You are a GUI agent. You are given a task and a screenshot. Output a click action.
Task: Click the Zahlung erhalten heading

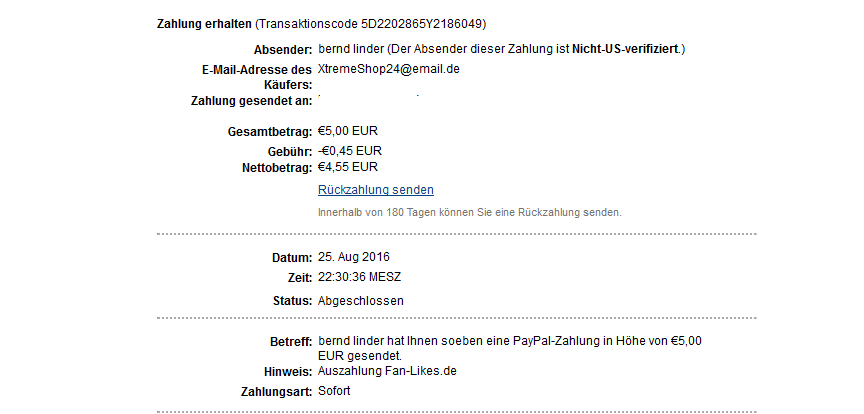pos(205,24)
